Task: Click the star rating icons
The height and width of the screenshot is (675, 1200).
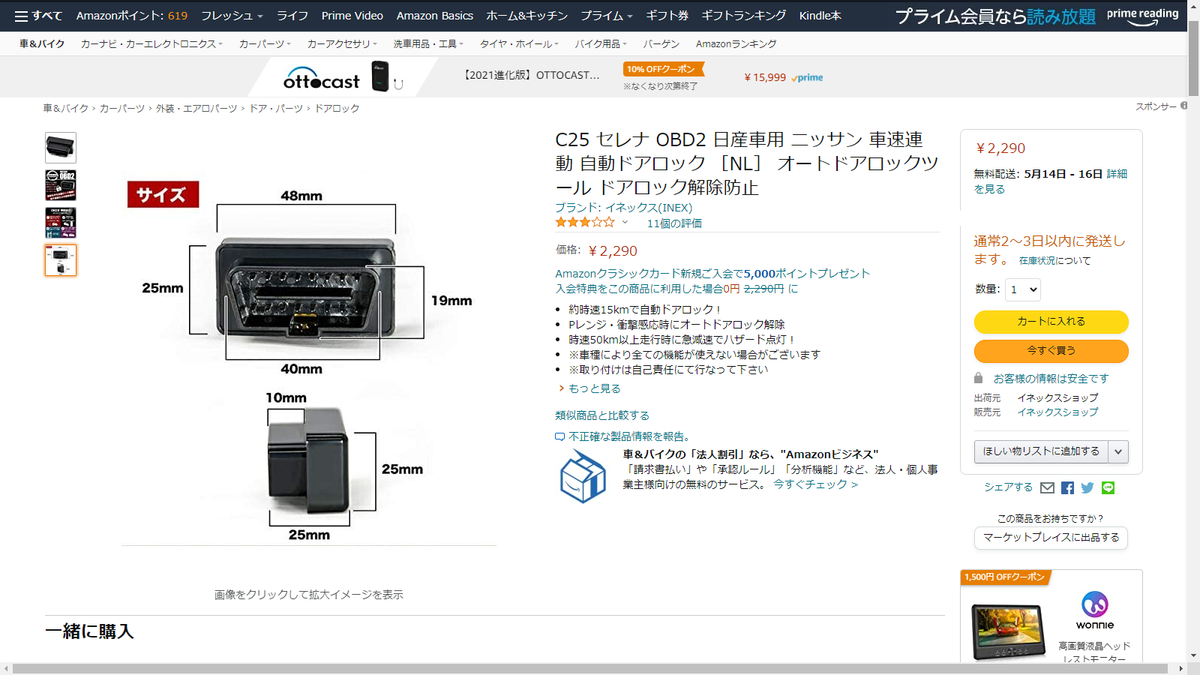Action: tap(586, 222)
